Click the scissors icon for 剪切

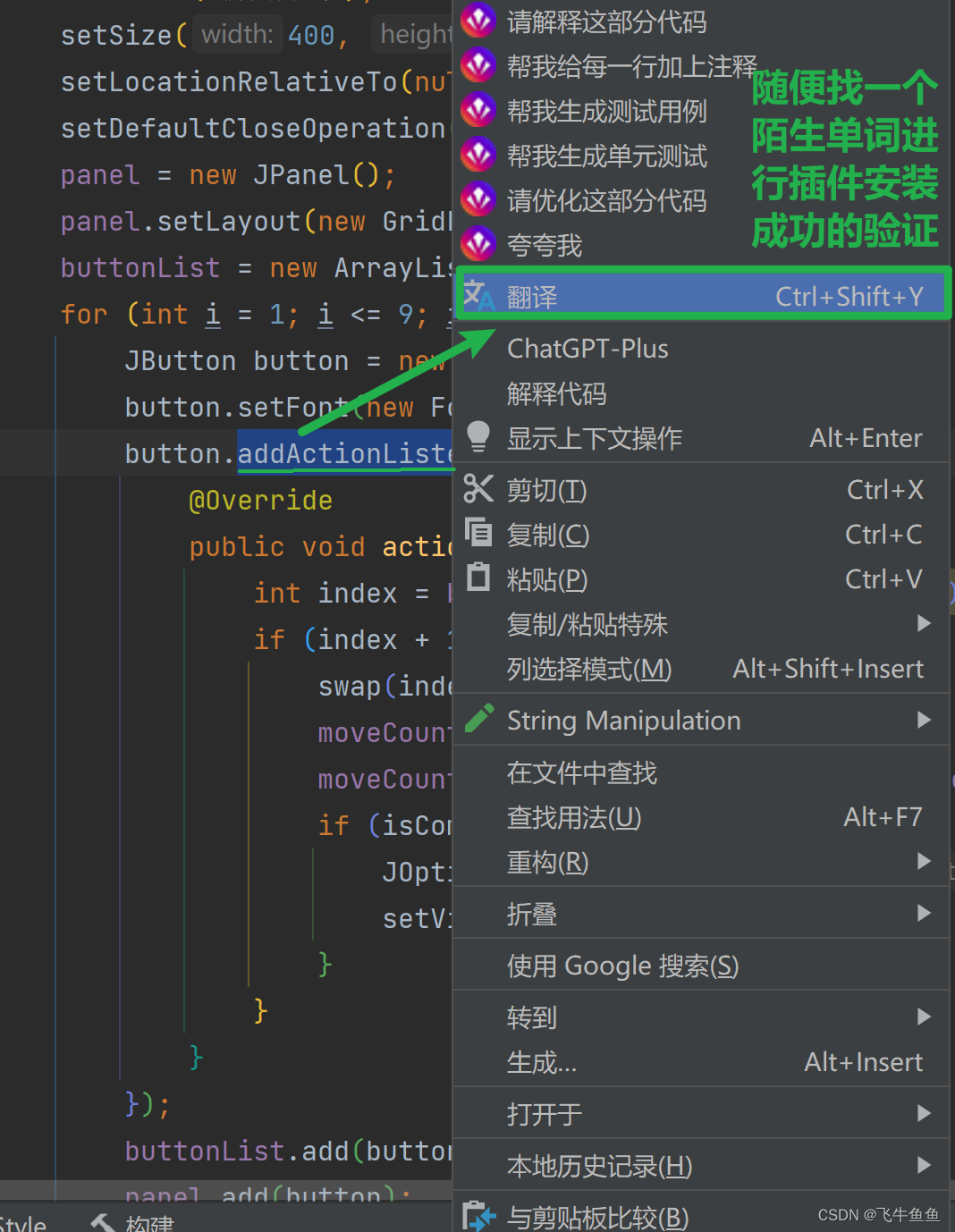pyautogui.click(x=478, y=489)
